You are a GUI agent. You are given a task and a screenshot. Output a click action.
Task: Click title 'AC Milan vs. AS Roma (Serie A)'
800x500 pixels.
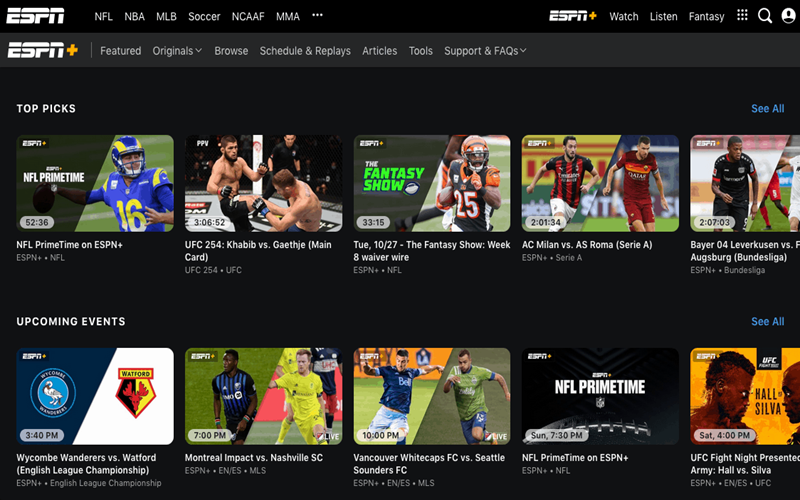587,244
